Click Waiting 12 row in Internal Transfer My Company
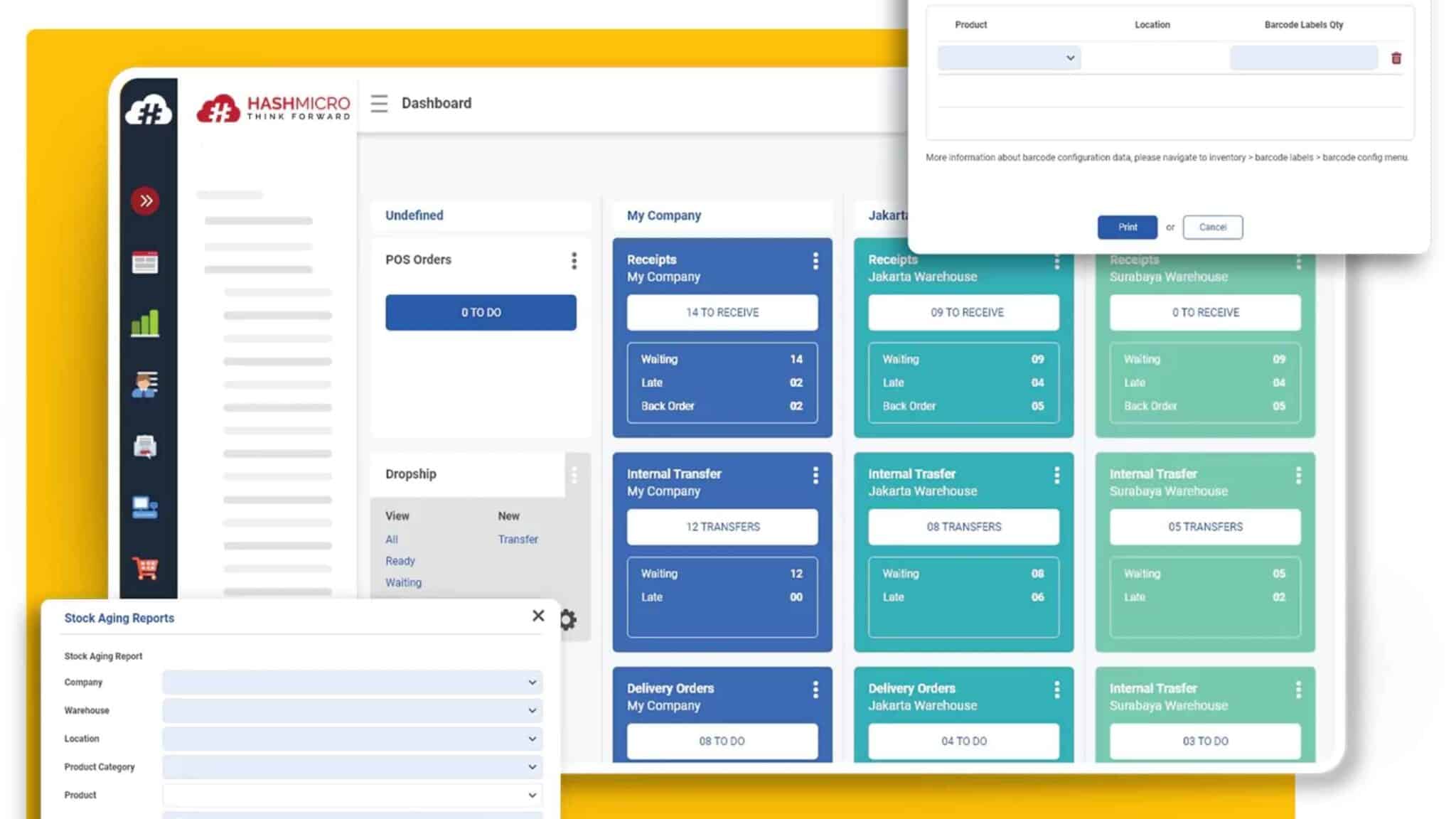The height and width of the screenshot is (819, 1456). click(722, 574)
